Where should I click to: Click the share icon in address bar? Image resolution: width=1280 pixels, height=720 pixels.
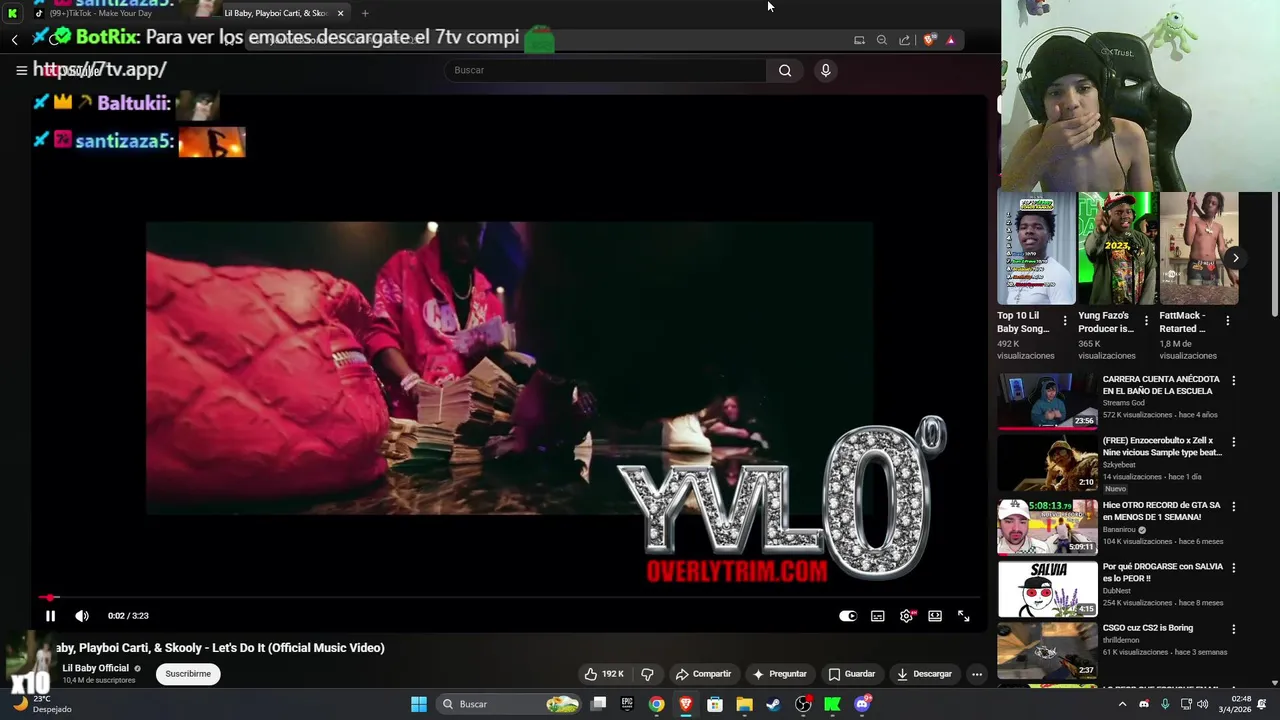905,40
